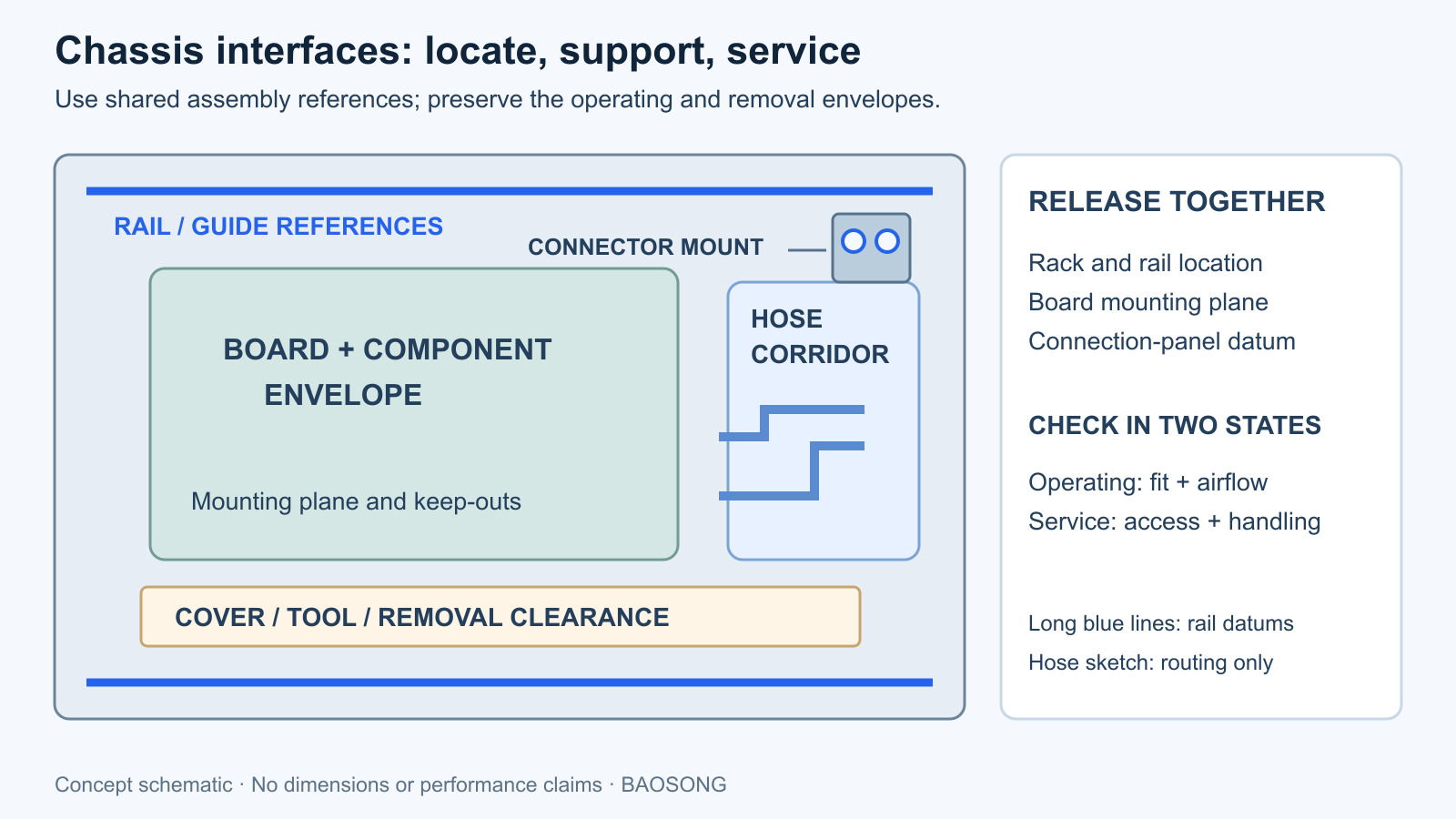Viewport: 1456px width, 819px height.
Task: Click the 'RELEASE TOGETHER' heading
Action: (x=1177, y=201)
